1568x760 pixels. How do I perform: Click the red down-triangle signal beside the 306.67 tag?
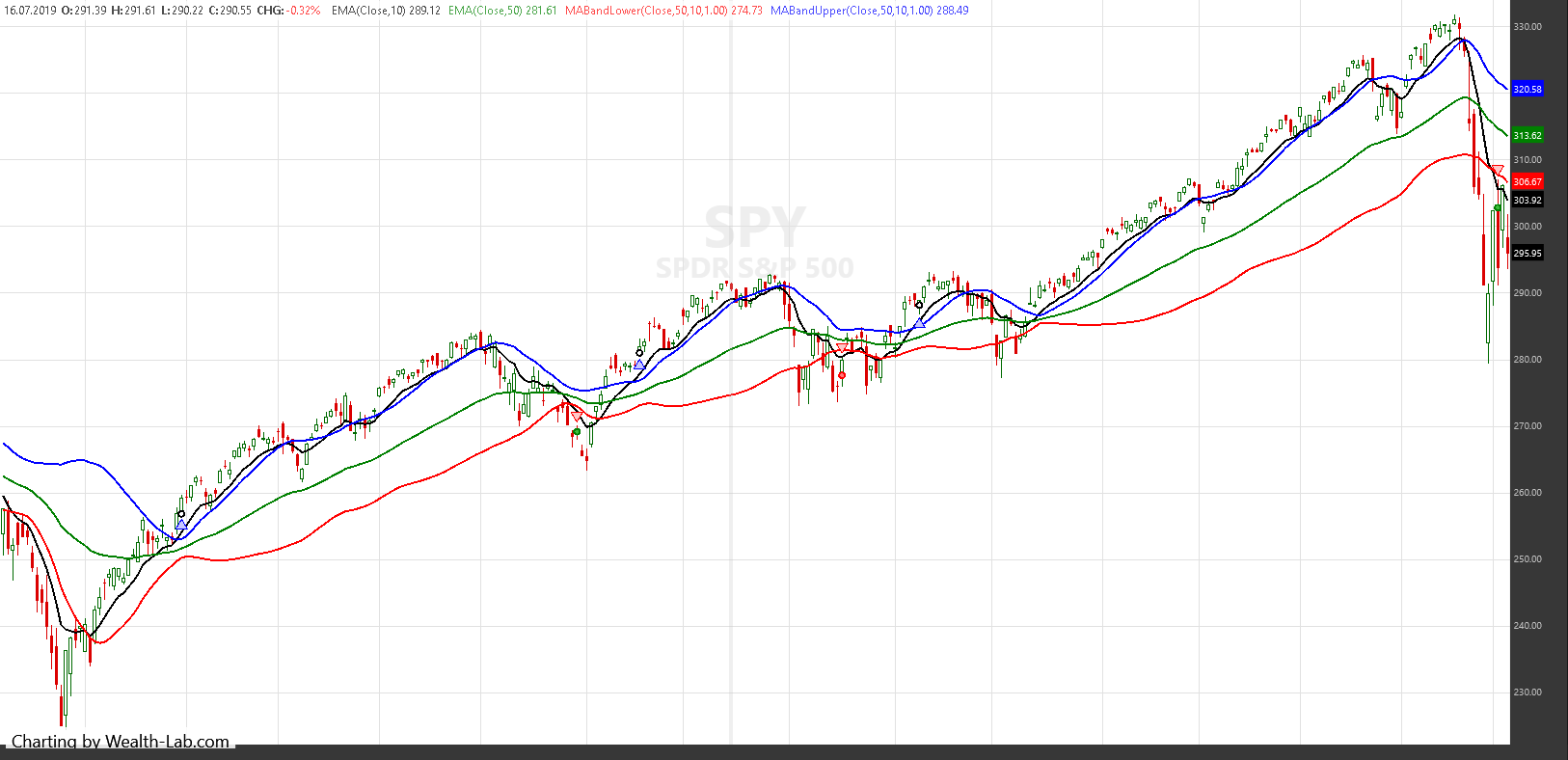pos(1498,172)
